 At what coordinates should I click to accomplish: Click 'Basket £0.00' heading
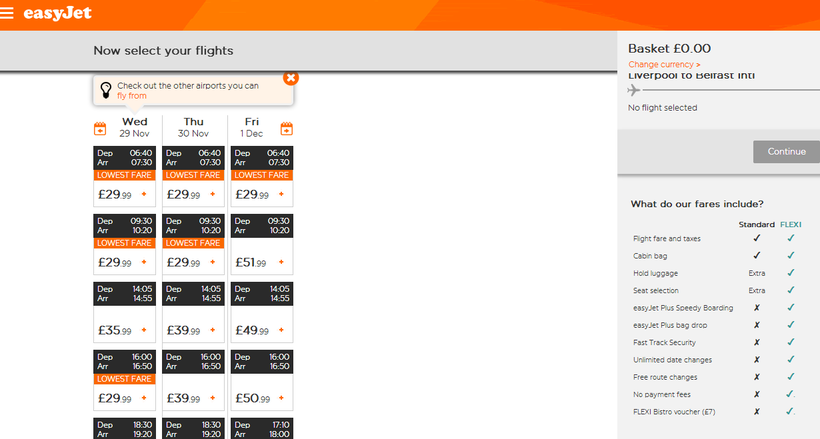click(669, 49)
